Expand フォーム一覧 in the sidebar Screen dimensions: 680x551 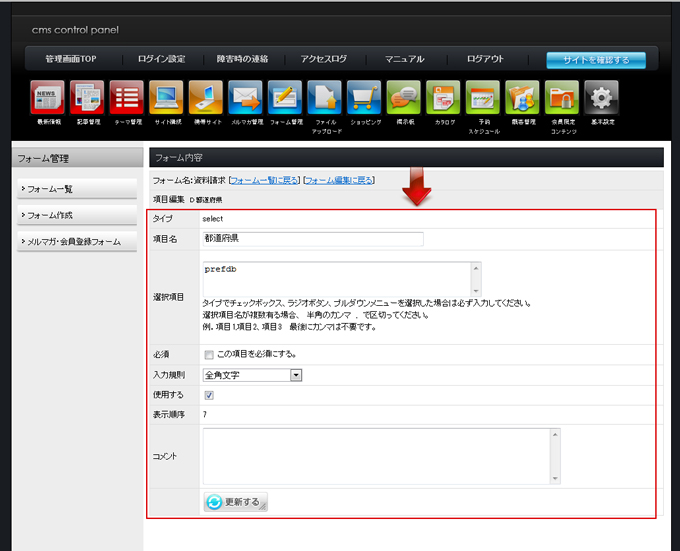tap(76, 188)
